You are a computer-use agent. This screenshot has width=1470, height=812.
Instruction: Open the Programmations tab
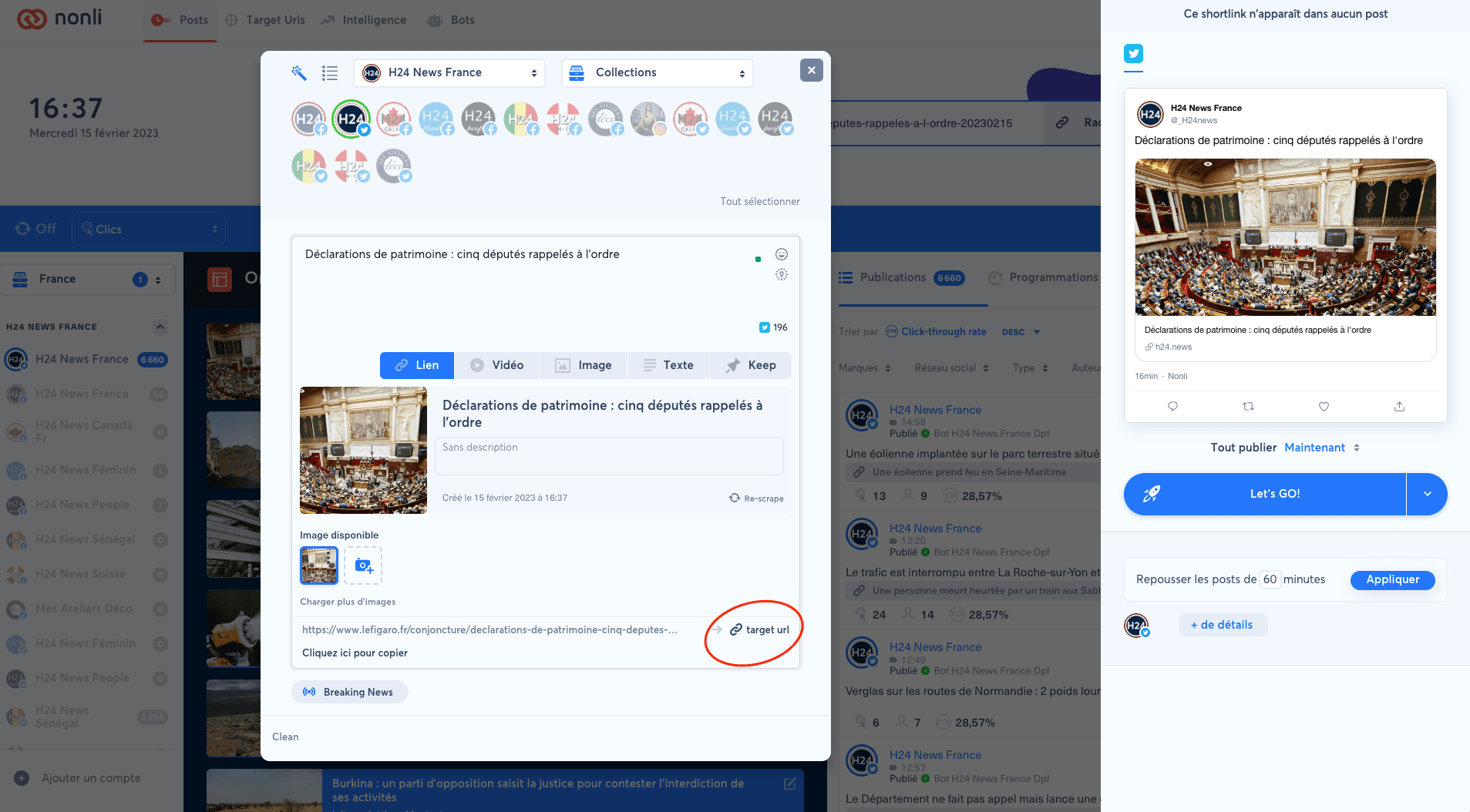pyautogui.click(x=1043, y=277)
